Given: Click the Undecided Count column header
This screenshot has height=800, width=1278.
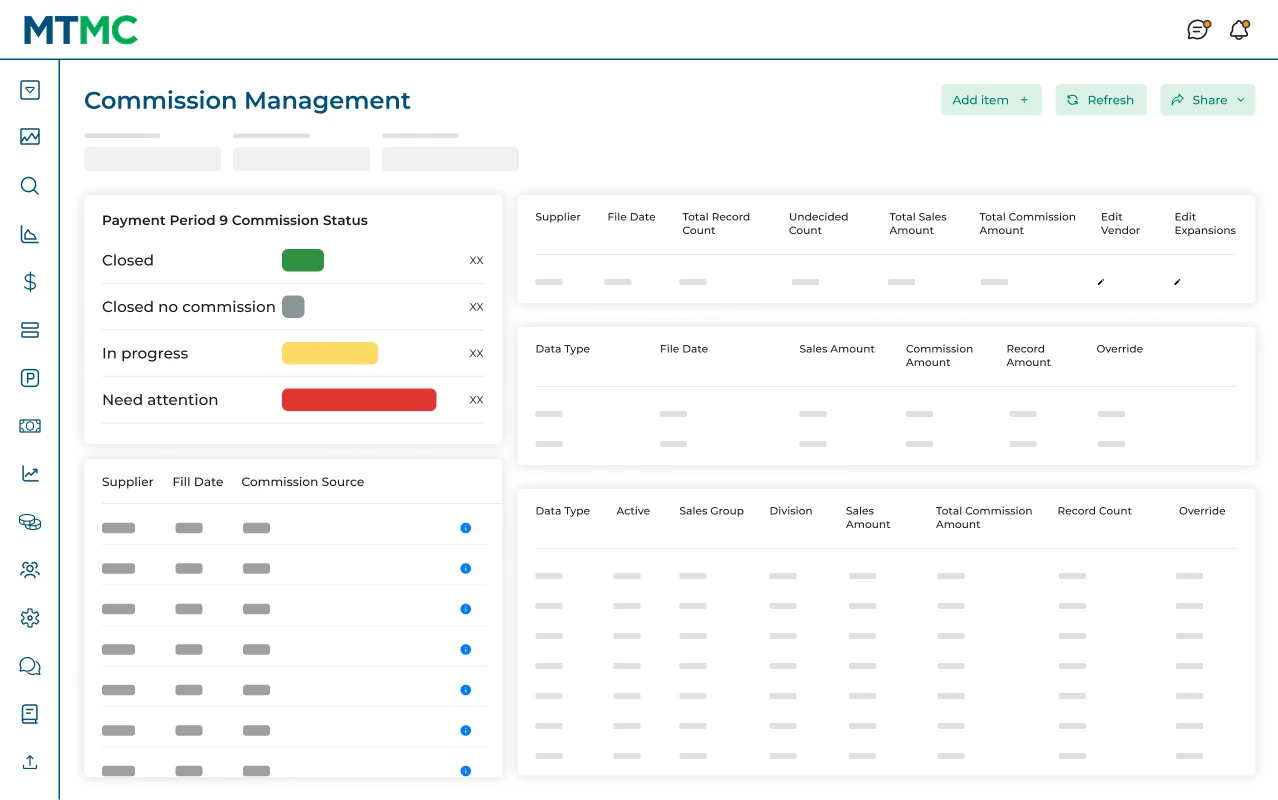Looking at the screenshot, I should click(818, 224).
